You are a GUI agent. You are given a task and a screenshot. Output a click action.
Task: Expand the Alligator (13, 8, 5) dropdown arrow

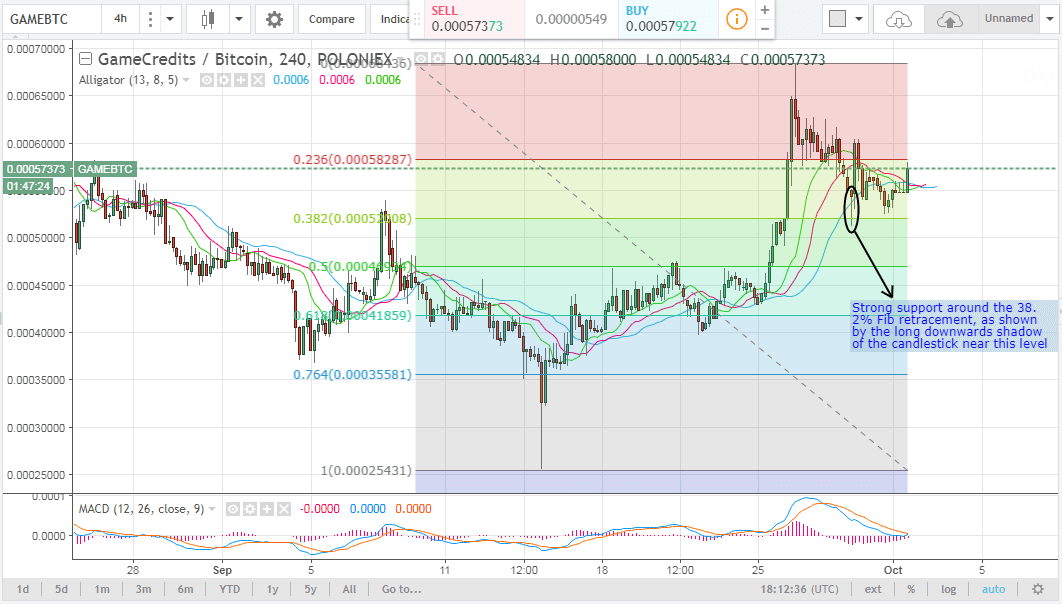coord(186,80)
